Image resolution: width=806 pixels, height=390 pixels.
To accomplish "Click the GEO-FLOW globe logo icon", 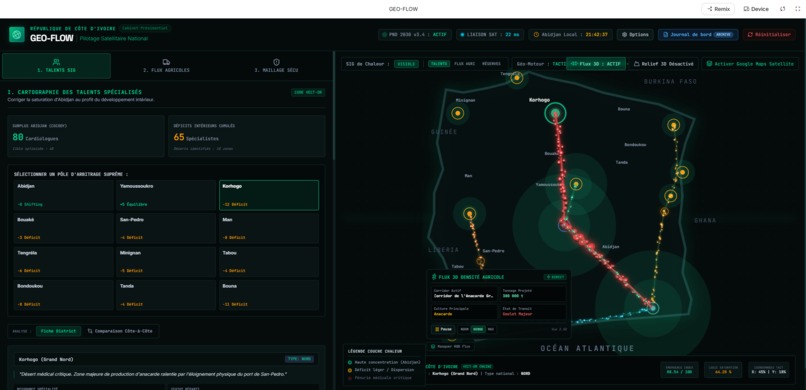I will point(16,34).
